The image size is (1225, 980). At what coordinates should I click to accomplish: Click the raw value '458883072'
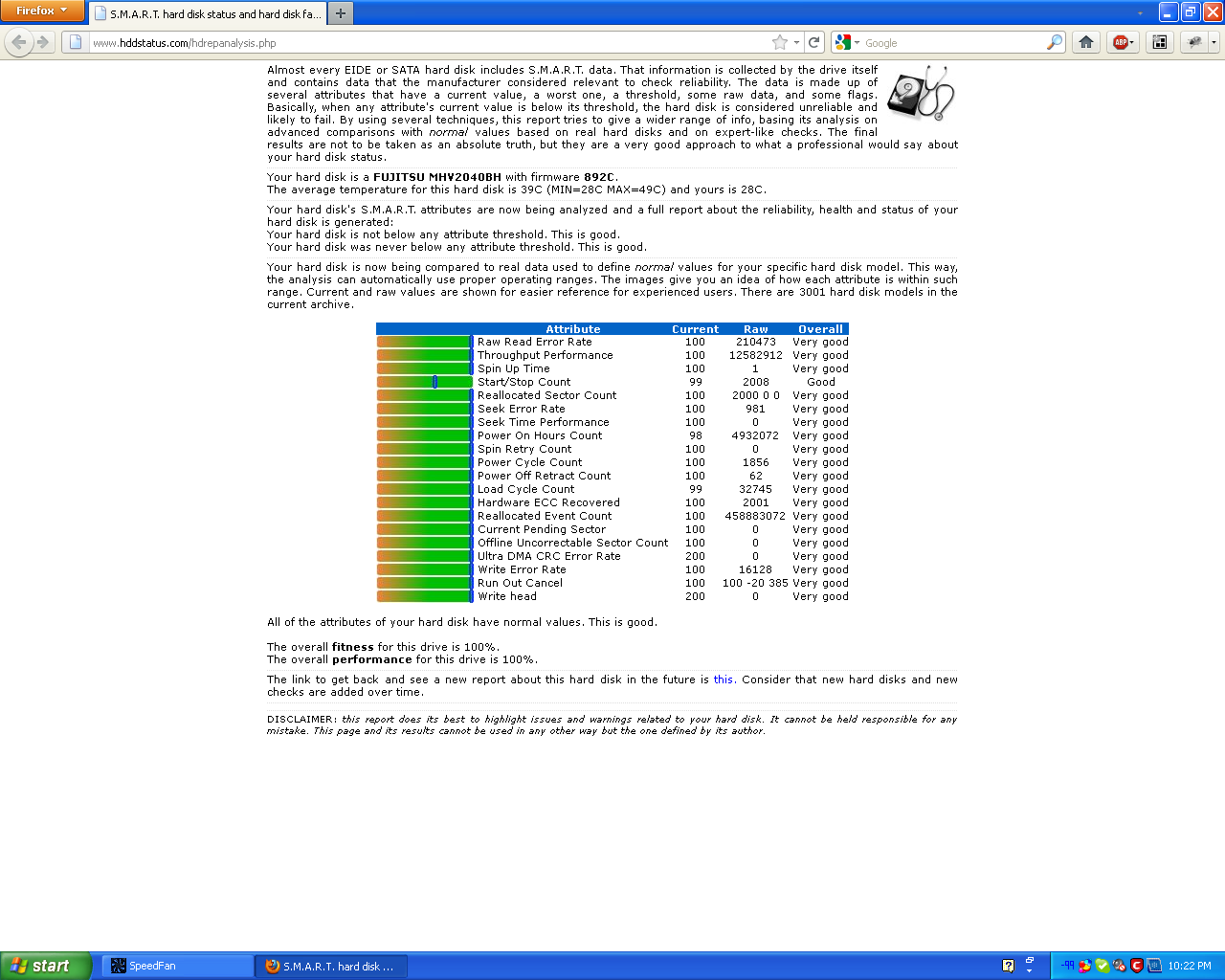(755, 516)
